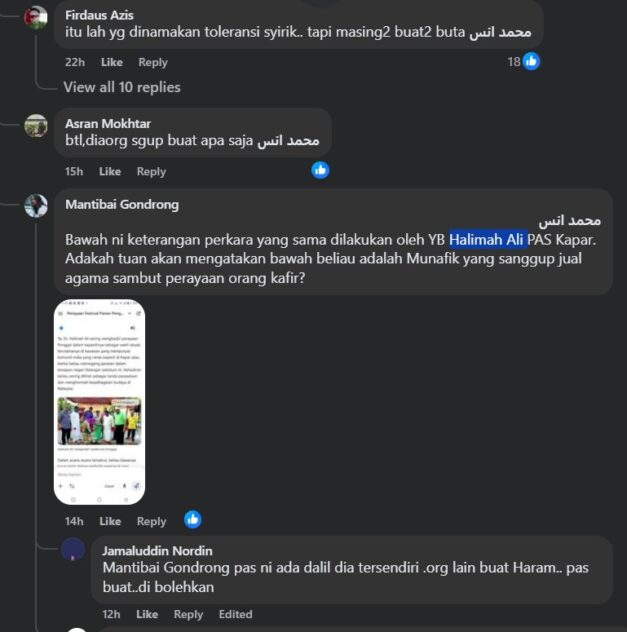Like Asran Mokhtar's comment
627x632 pixels.
point(110,172)
